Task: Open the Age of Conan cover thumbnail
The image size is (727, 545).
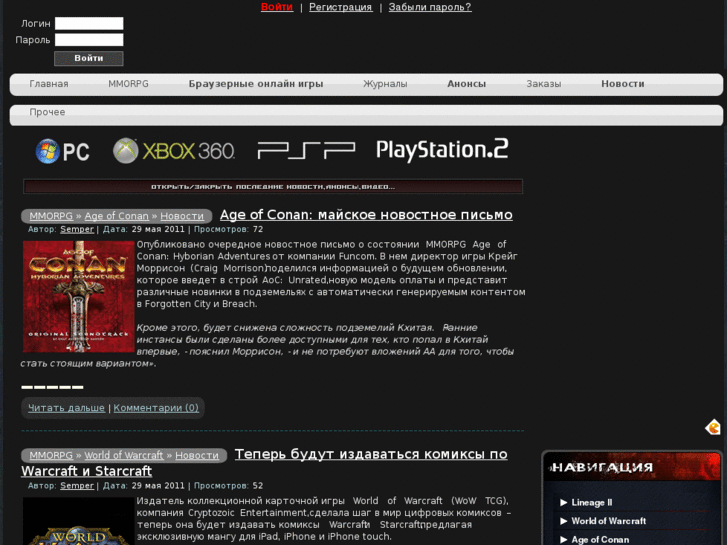Action: click(79, 296)
